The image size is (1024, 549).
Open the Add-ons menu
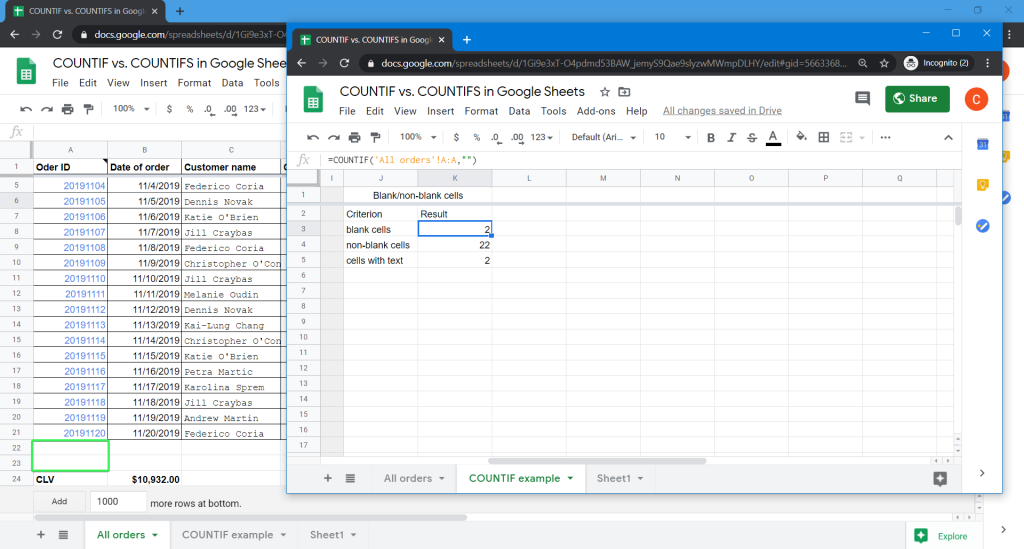[596, 111]
